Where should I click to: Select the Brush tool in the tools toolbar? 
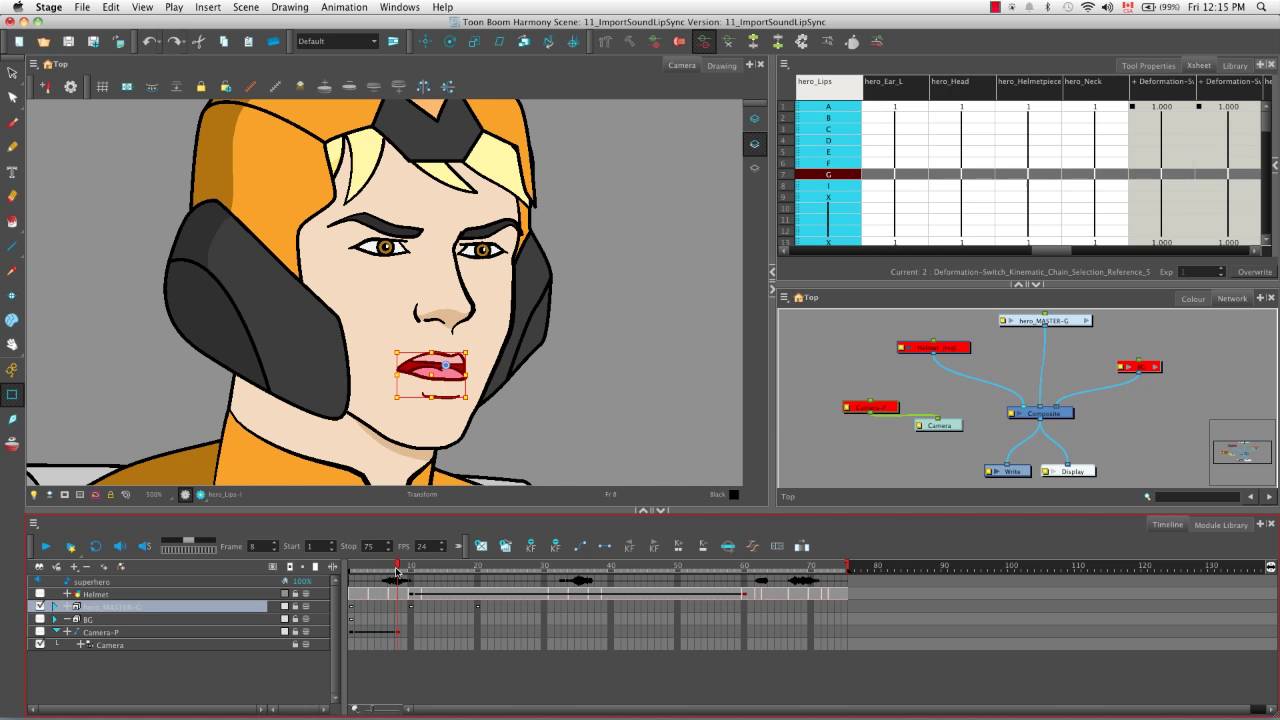tap(12, 122)
